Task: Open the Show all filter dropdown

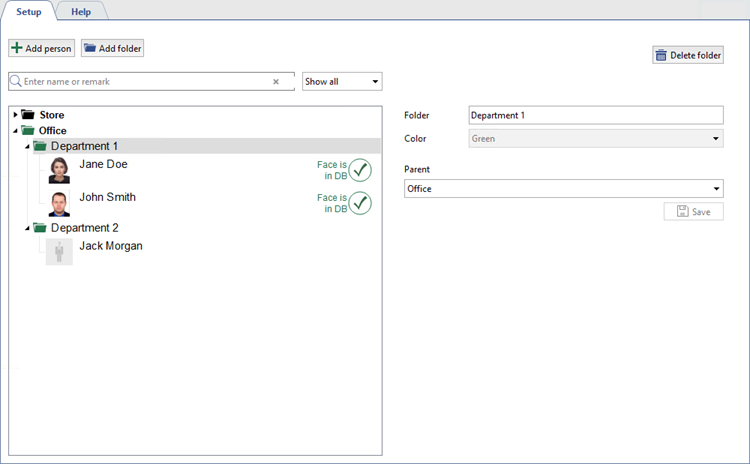Action: point(342,81)
